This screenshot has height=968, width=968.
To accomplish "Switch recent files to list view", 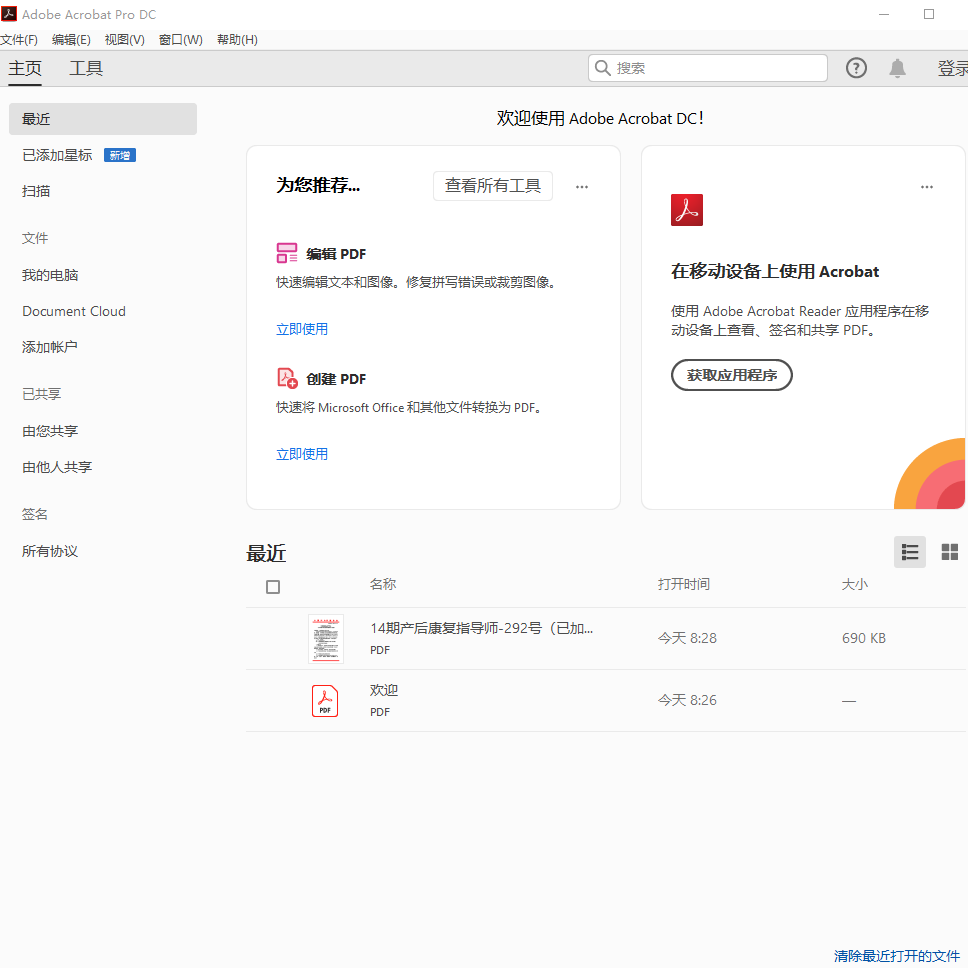I will [909, 552].
